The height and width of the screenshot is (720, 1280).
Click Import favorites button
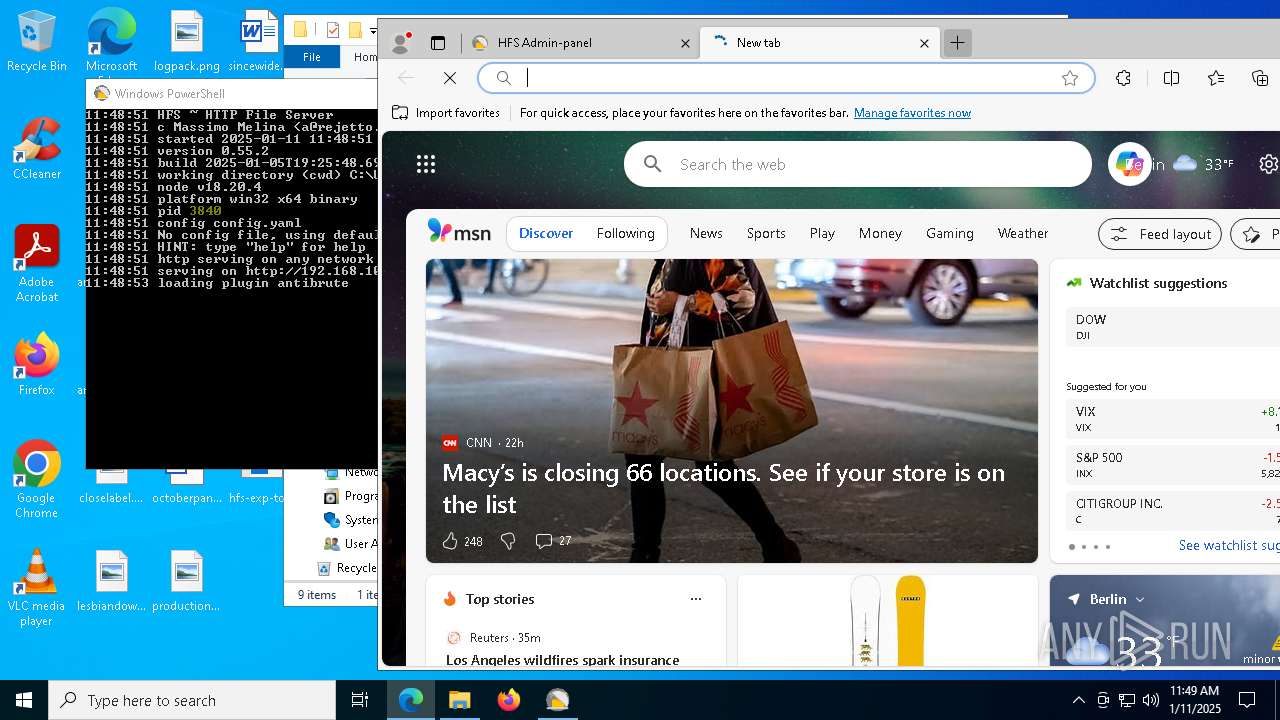click(x=446, y=113)
